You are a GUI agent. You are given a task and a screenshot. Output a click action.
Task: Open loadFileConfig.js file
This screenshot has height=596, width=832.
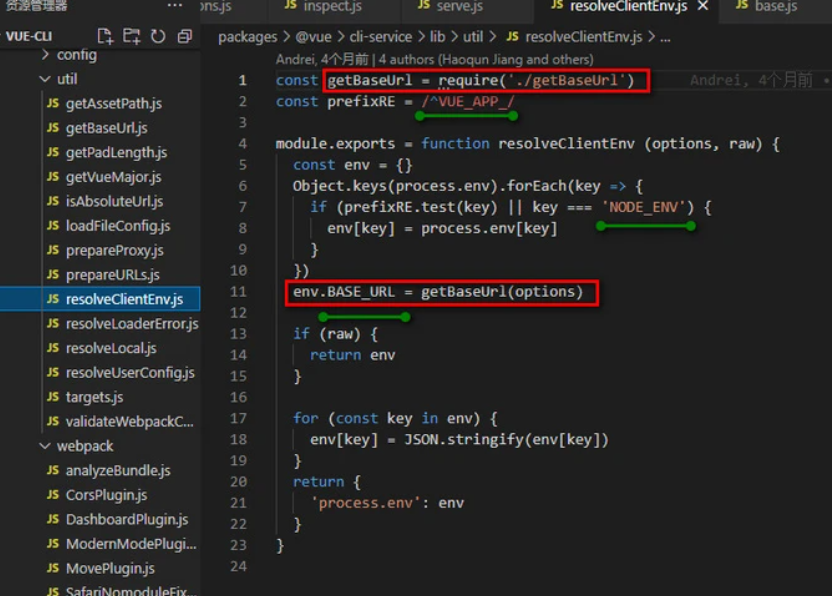pos(118,226)
